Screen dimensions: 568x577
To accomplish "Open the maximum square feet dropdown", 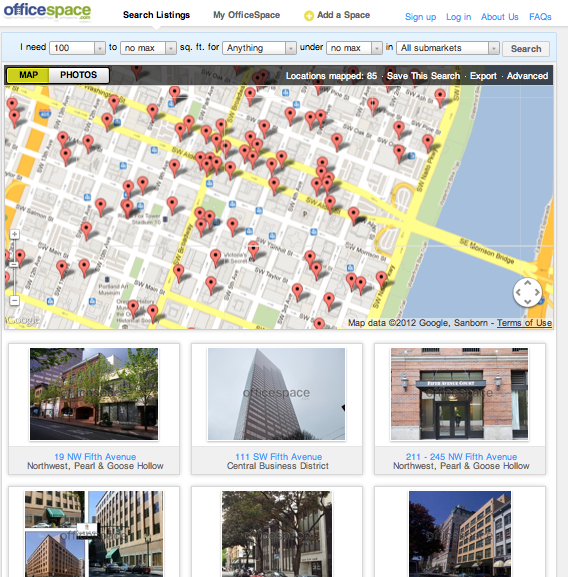I will pyautogui.click(x=148, y=48).
